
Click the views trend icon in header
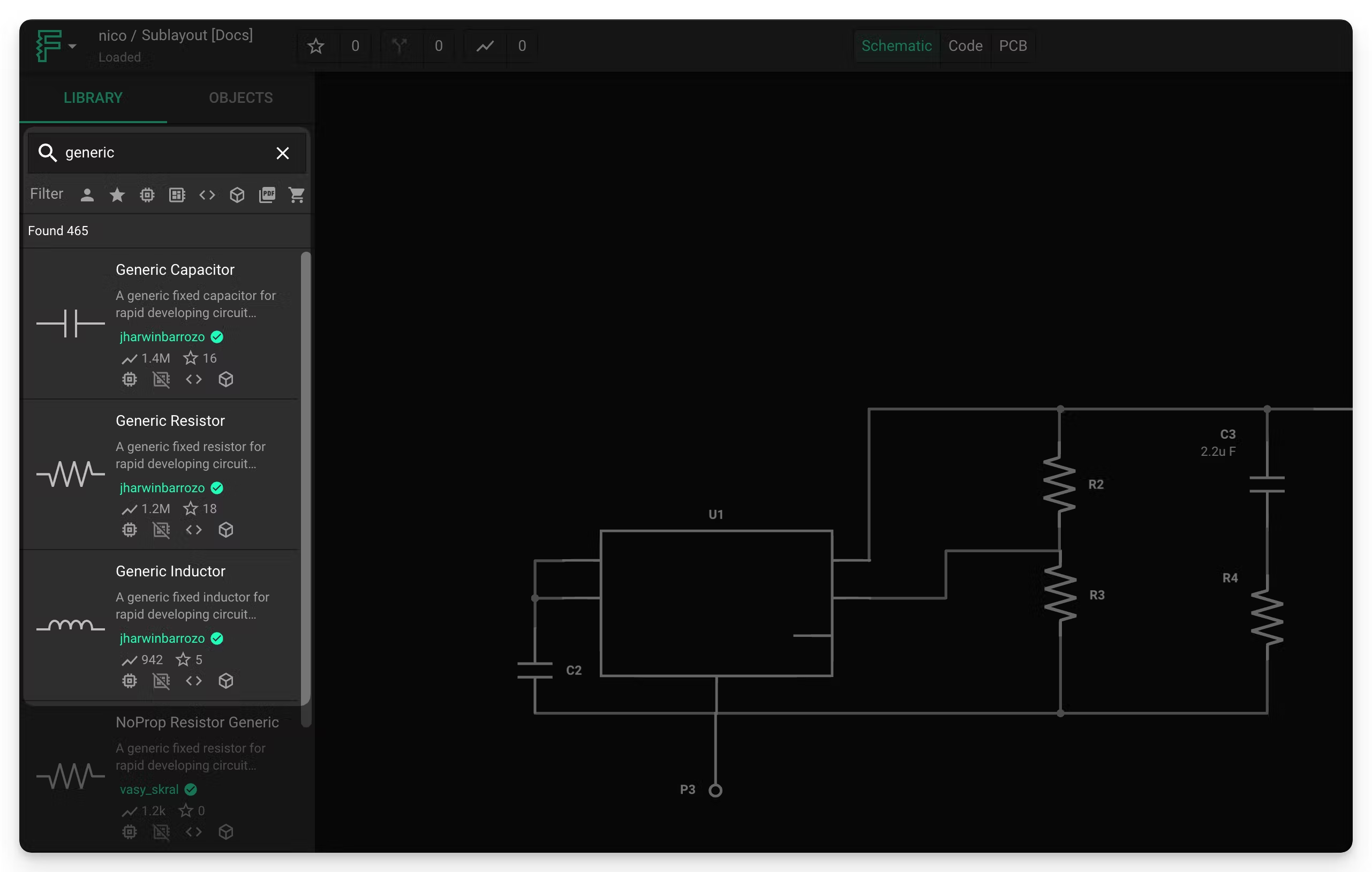(x=485, y=46)
